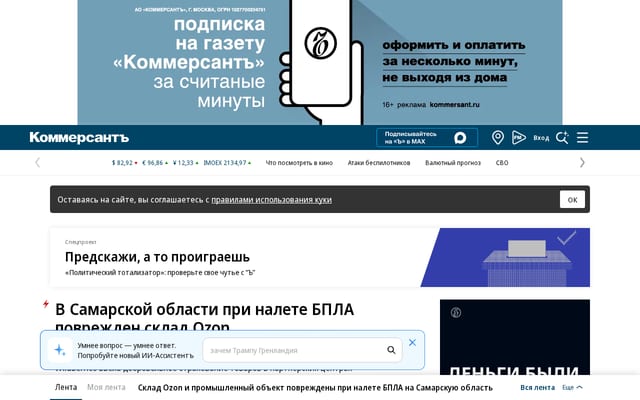Image resolution: width=640 pixels, height=400 pixels.
Task: Expand the Еще feed dropdown
Action: click(x=572, y=387)
